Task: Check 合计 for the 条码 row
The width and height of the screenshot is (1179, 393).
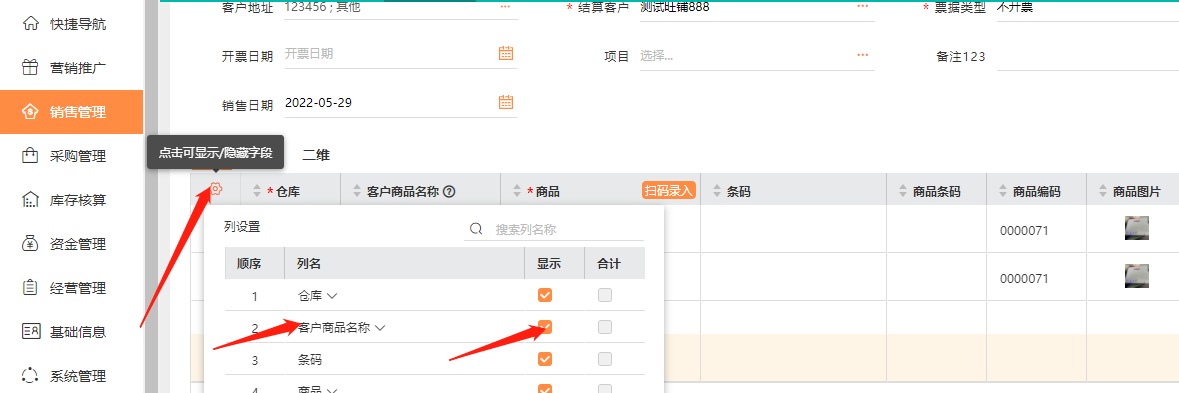Action: pos(605,359)
